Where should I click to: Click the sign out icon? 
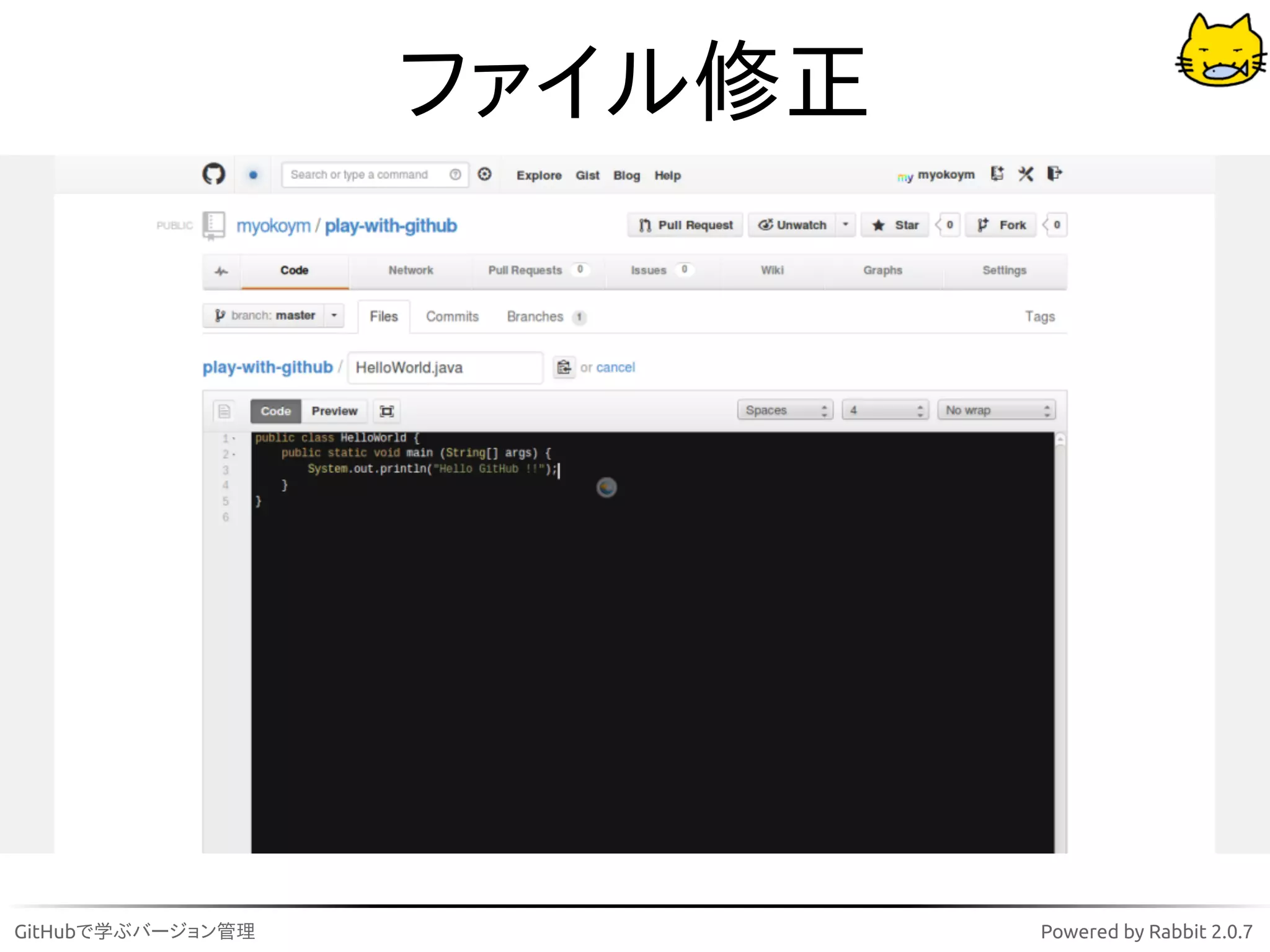(1055, 174)
